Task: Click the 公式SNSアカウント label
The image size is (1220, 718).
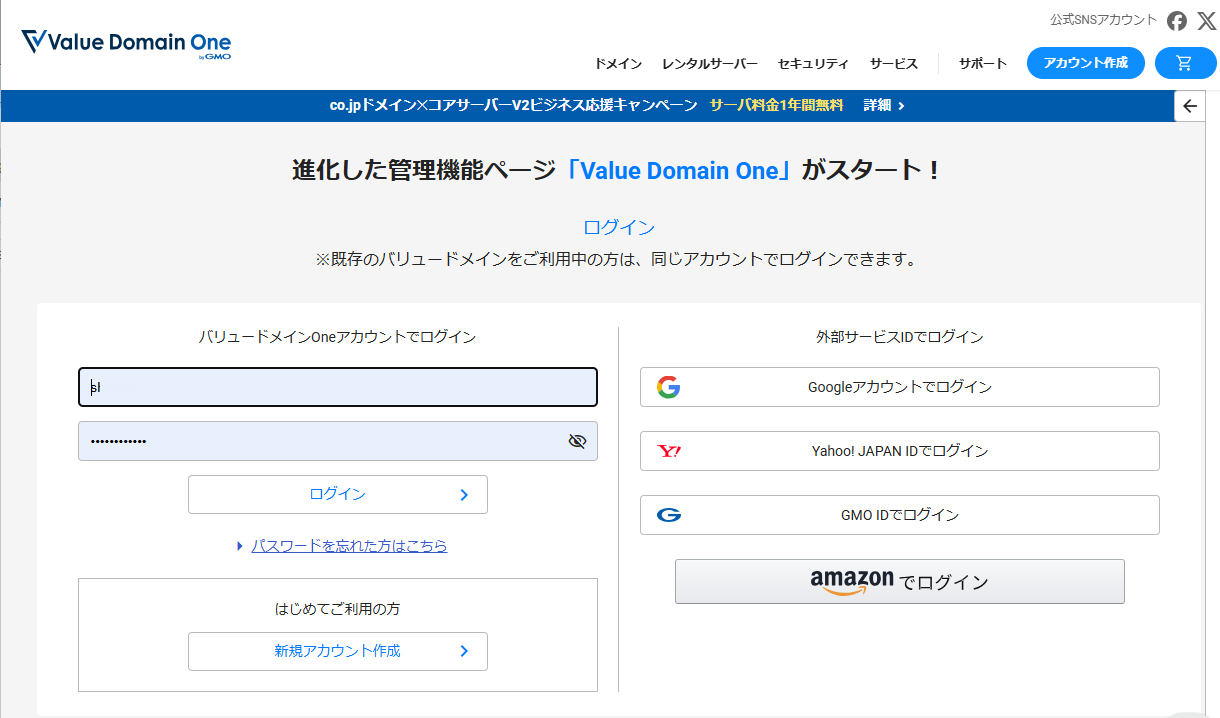Action: [1103, 20]
